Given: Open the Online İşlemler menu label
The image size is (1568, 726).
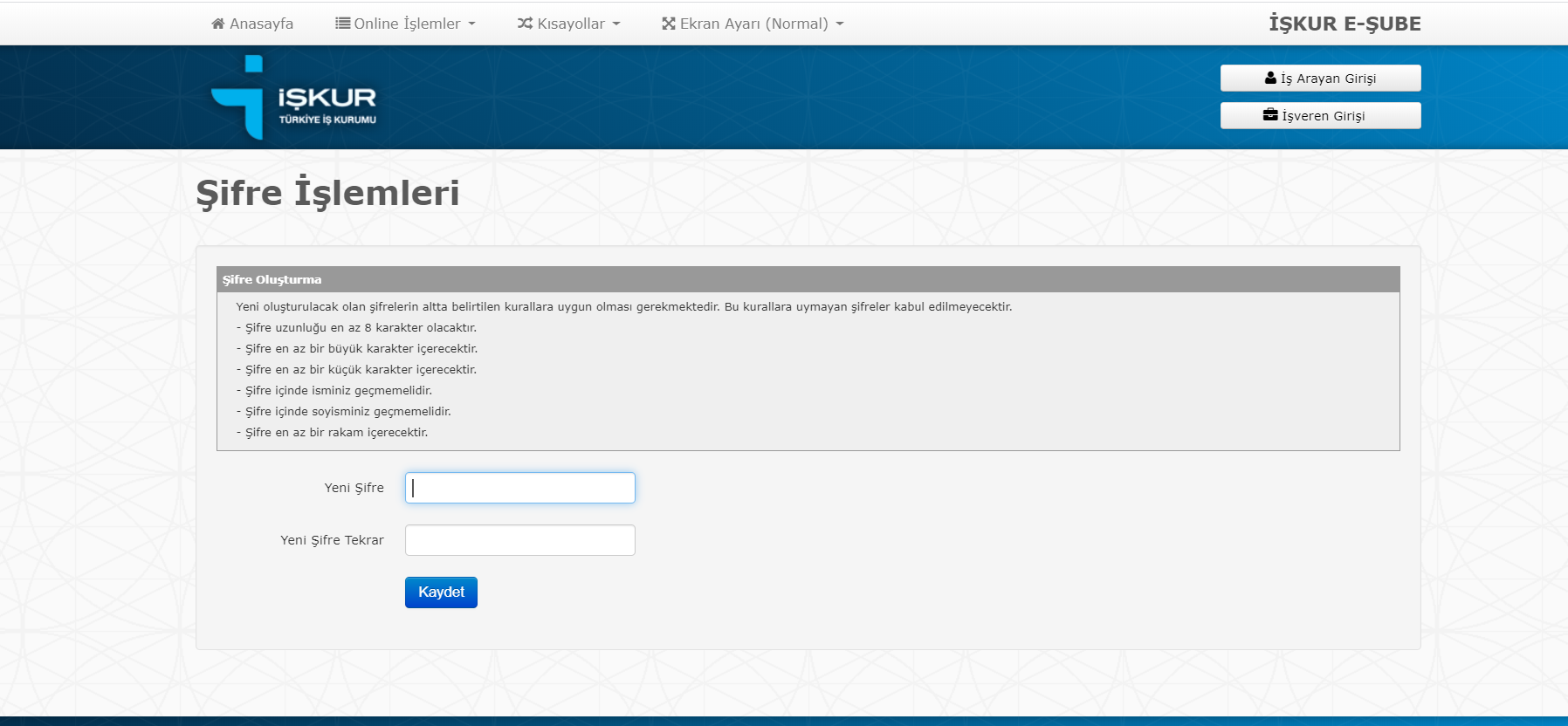Looking at the screenshot, I should (407, 24).
